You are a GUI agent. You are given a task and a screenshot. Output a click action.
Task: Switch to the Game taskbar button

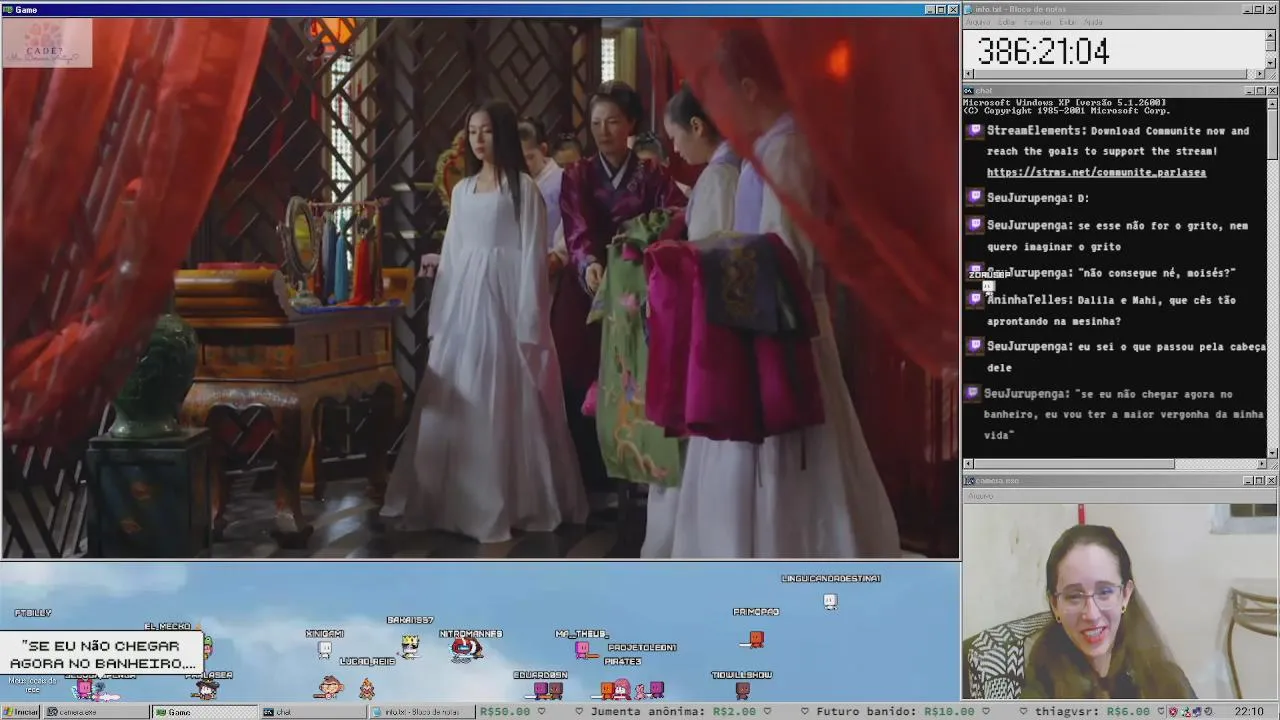pyautogui.click(x=203, y=712)
